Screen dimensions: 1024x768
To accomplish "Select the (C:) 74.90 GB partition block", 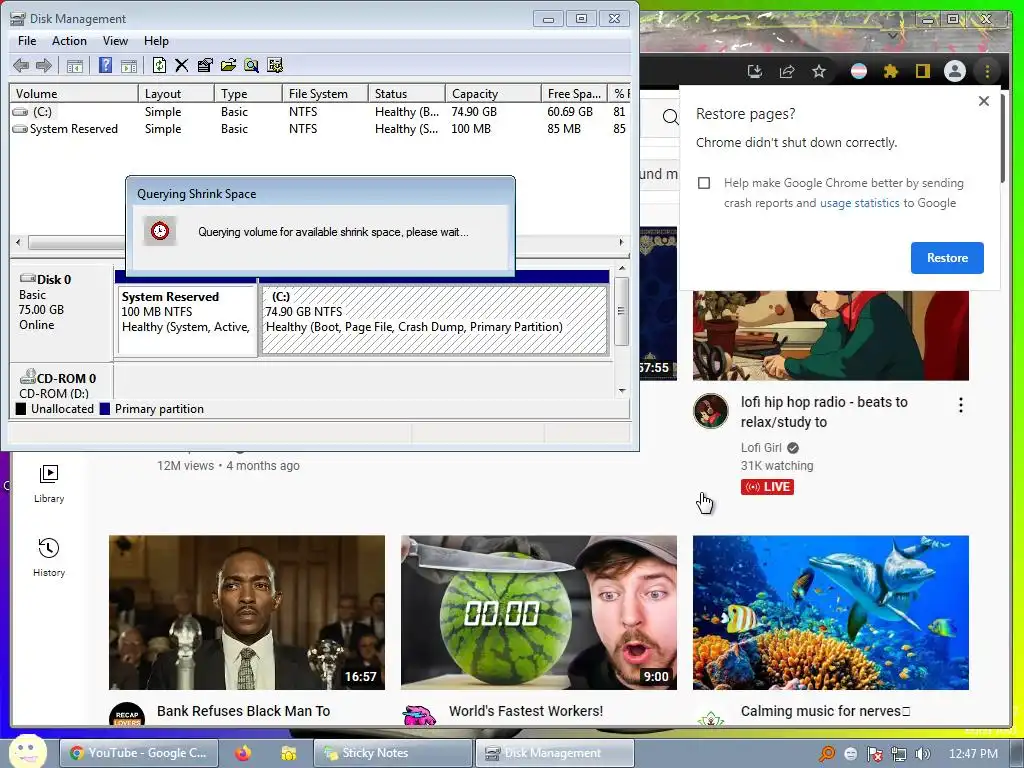I will [x=434, y=319].
